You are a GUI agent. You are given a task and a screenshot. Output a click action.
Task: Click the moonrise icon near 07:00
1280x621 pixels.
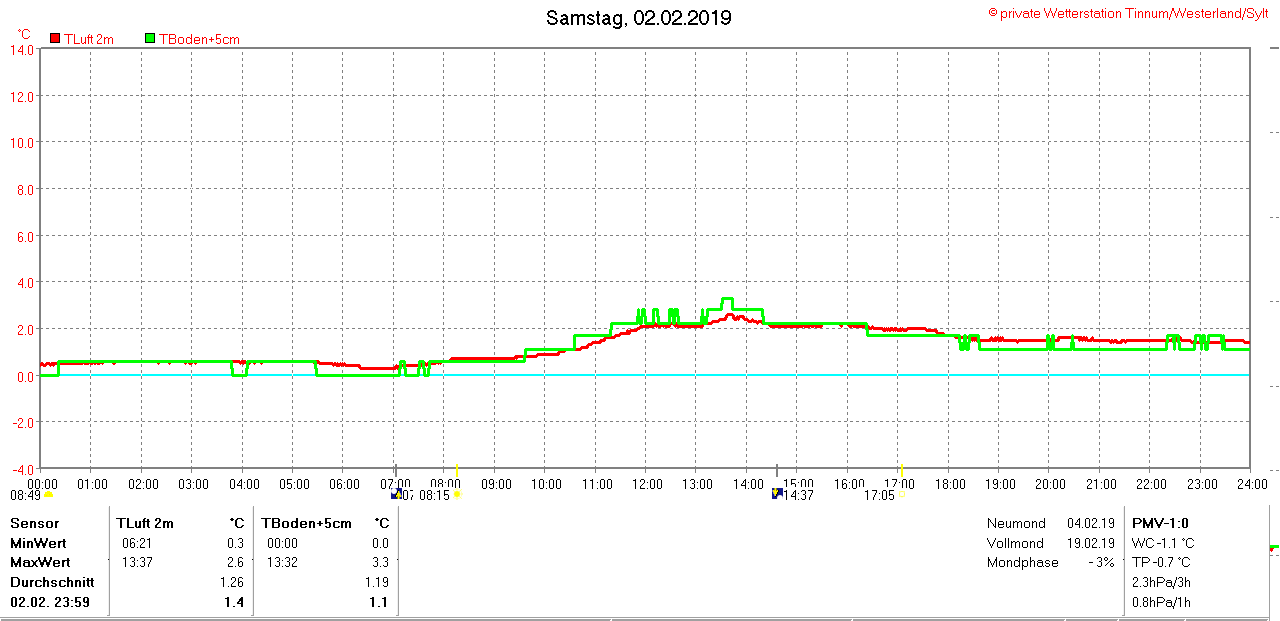(396, 494)
